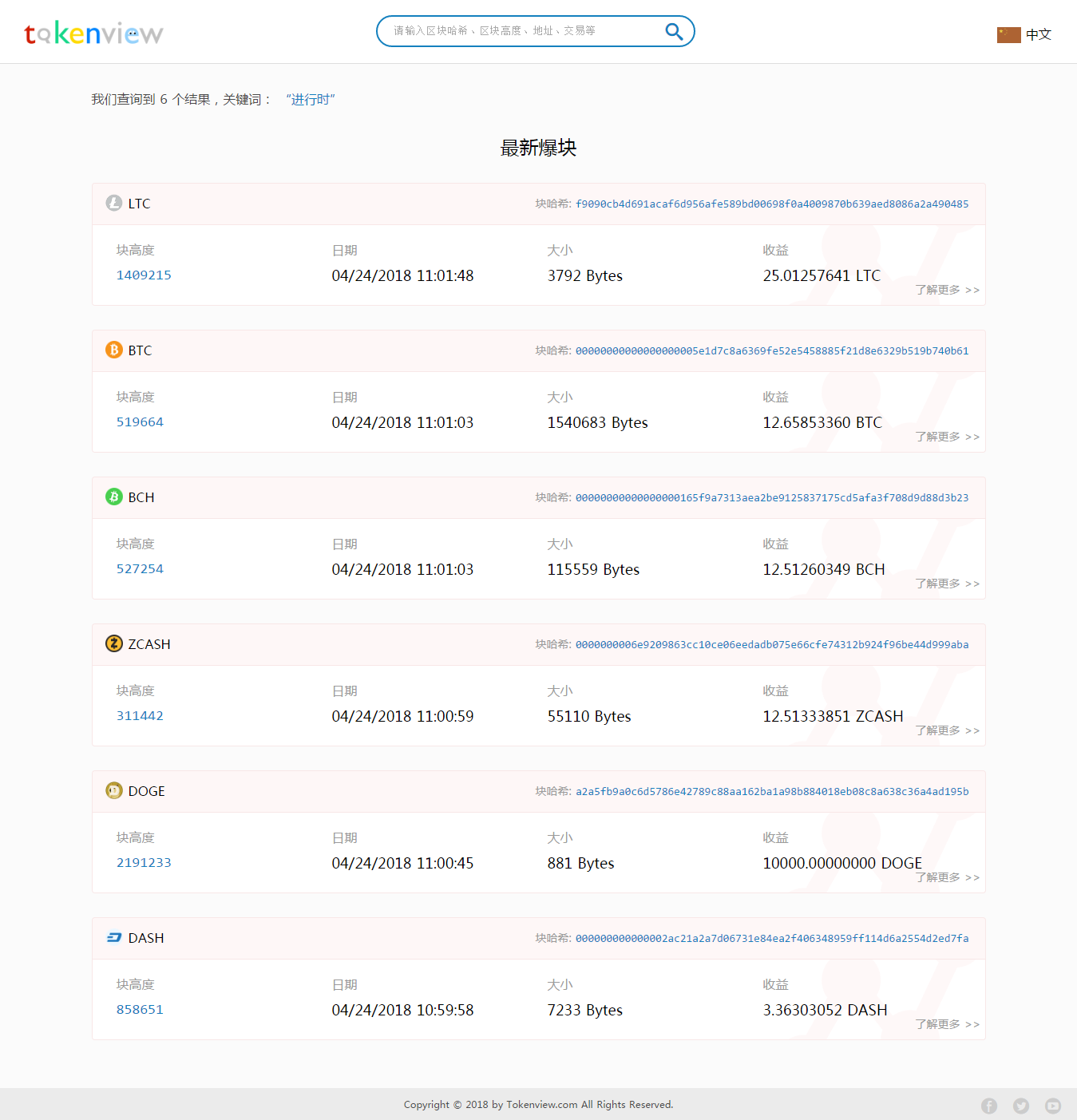The image size is (1077, 1120).
Task: Click size value 3792 Bytes
Action: tap(584, 275)
